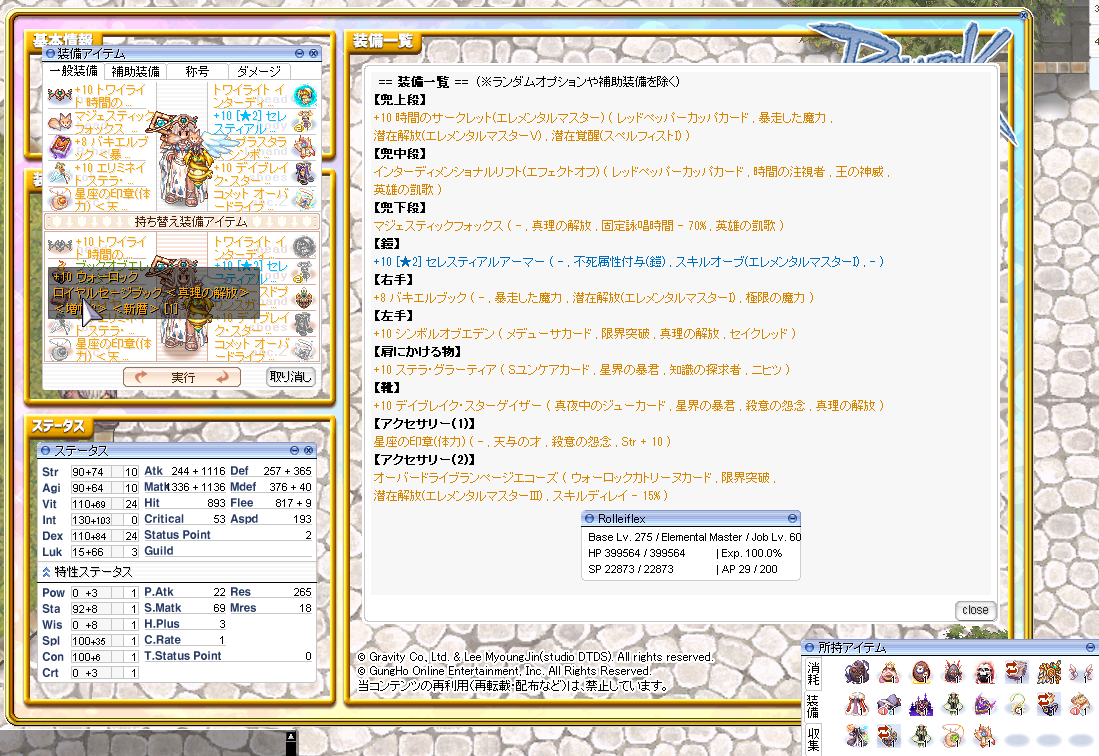Open the ダメージ tab
Image resolution: width=1099 pixels, height=756 pixels.
click(x=258, y=72)
